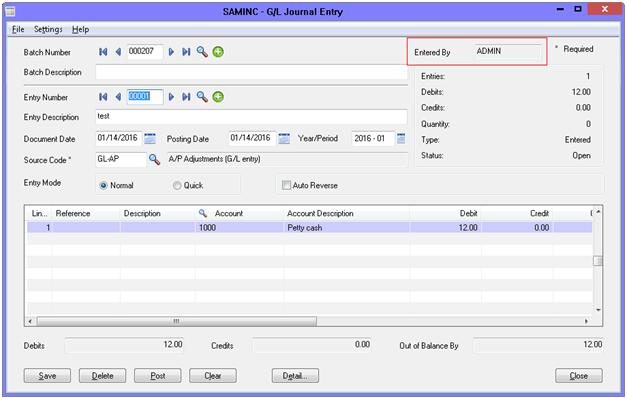Open the Detail... dialog button

pos(295,376)
